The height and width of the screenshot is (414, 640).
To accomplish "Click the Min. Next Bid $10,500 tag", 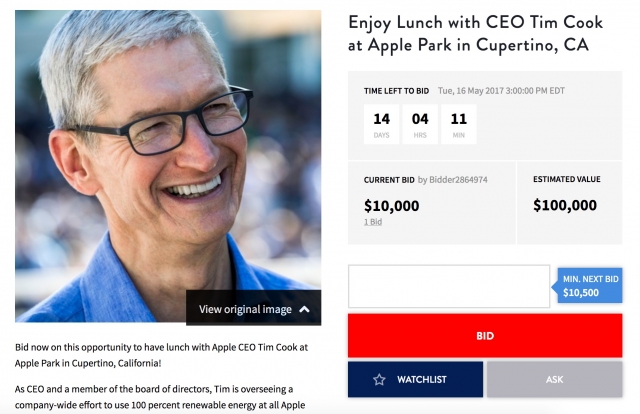I will click(590, 286).
